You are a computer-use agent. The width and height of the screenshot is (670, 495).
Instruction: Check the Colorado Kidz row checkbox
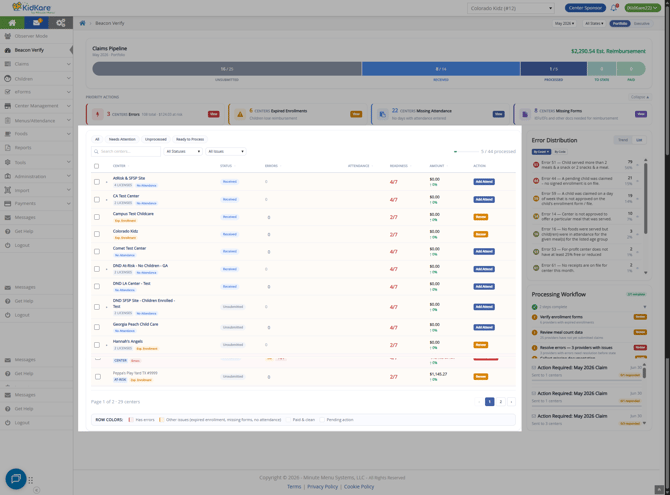pyautogui.click(x=97, y=234)
